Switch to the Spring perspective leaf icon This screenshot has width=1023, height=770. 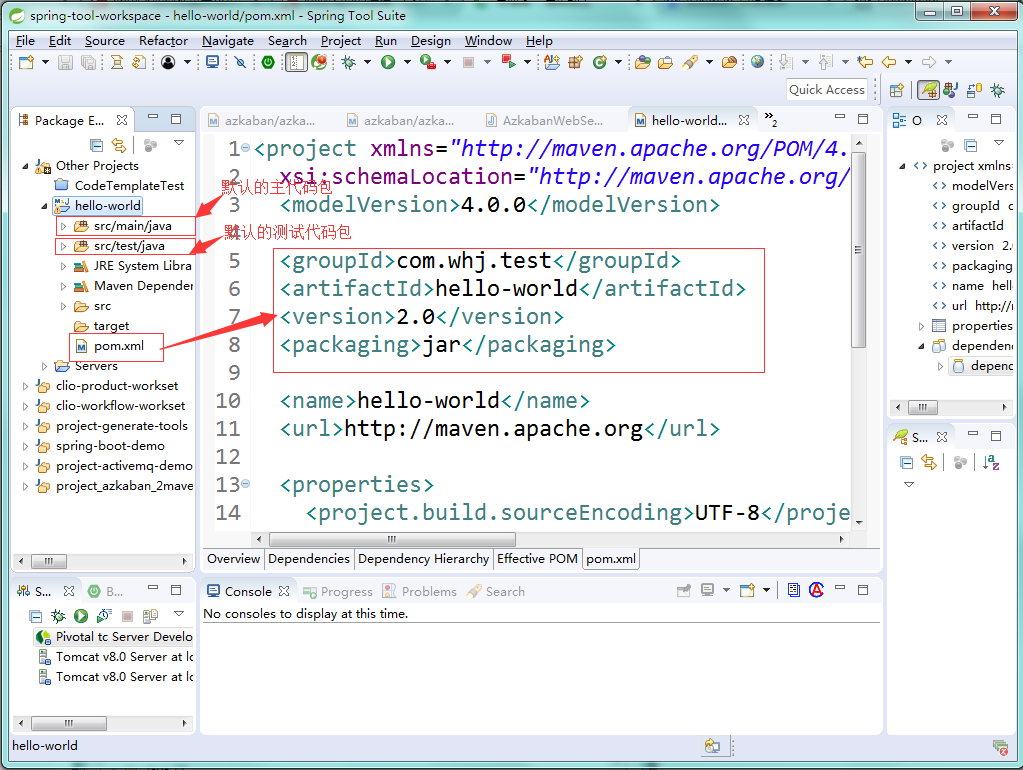tap(928, 90)
